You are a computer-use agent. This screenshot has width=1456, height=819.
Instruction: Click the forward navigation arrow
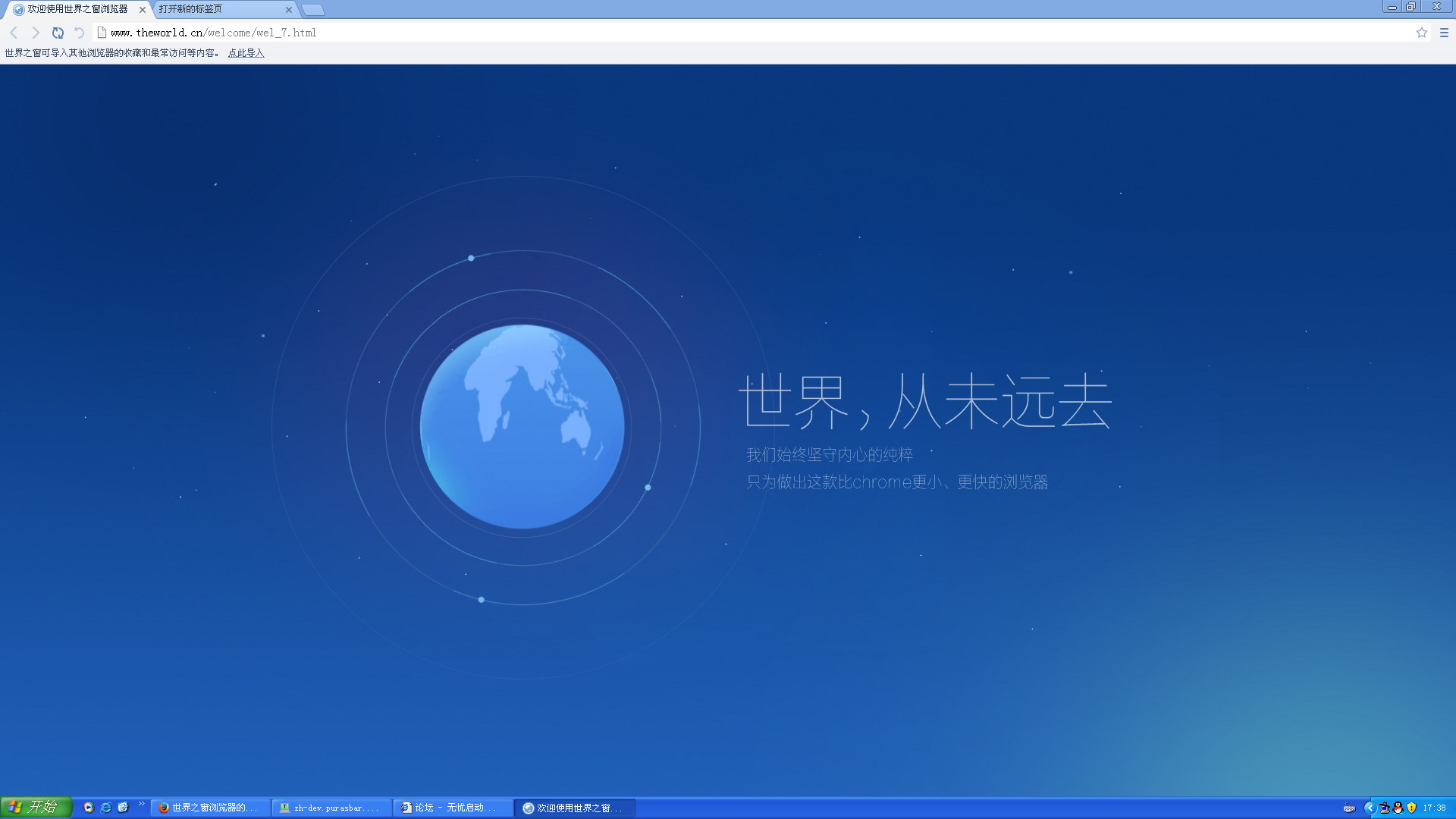[35, 33]
